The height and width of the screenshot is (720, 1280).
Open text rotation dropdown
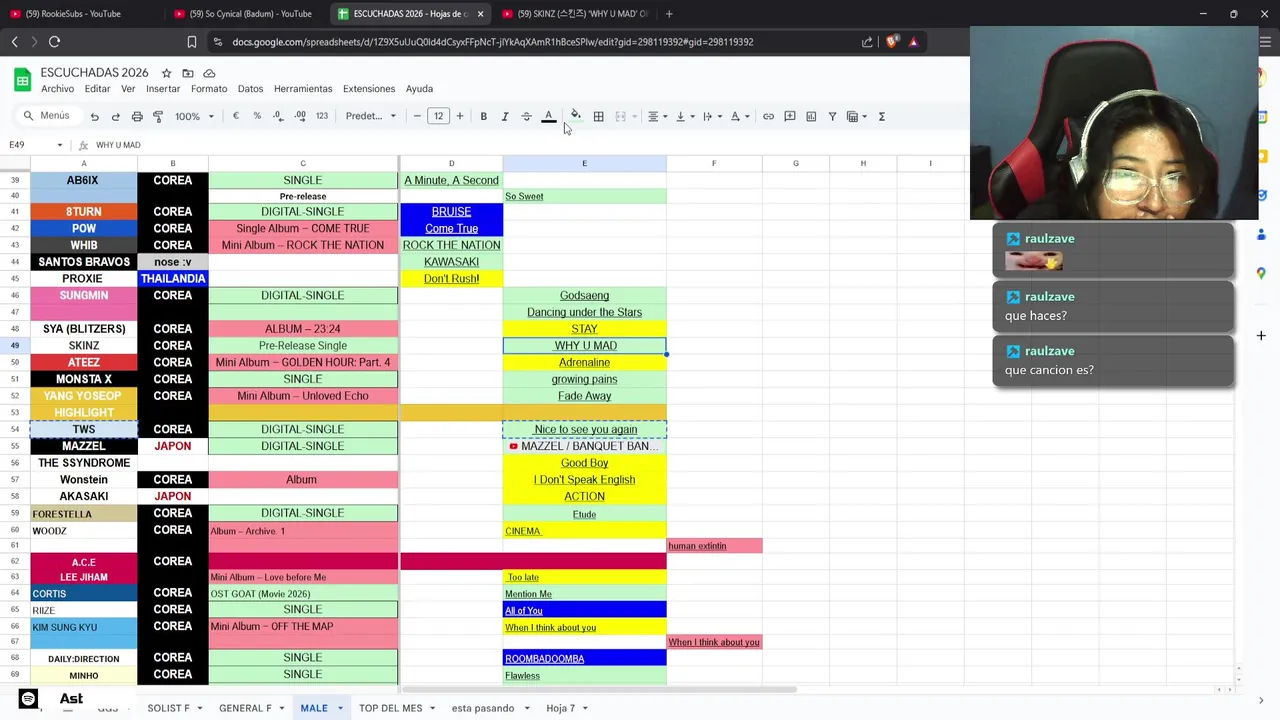point(739,116)
